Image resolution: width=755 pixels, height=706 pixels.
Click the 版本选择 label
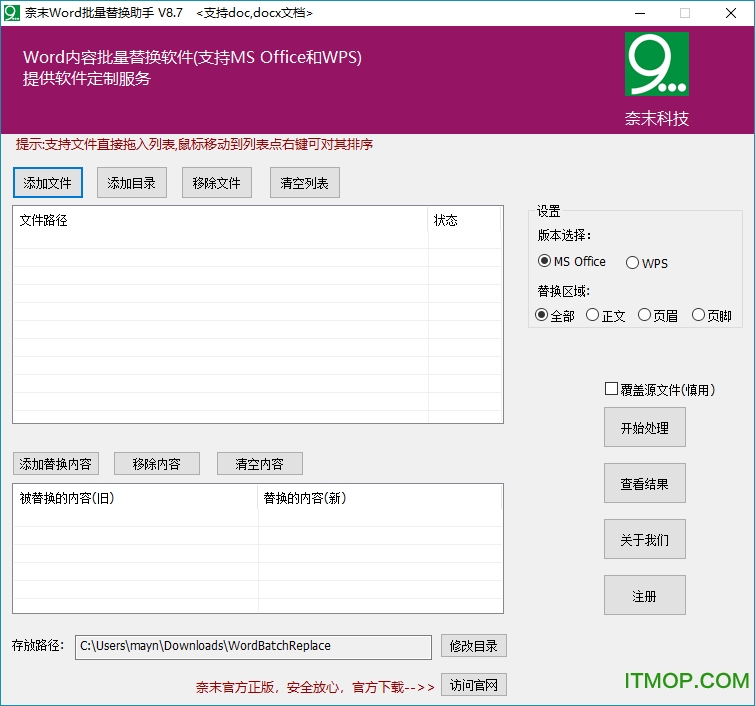tap(564, 235)
